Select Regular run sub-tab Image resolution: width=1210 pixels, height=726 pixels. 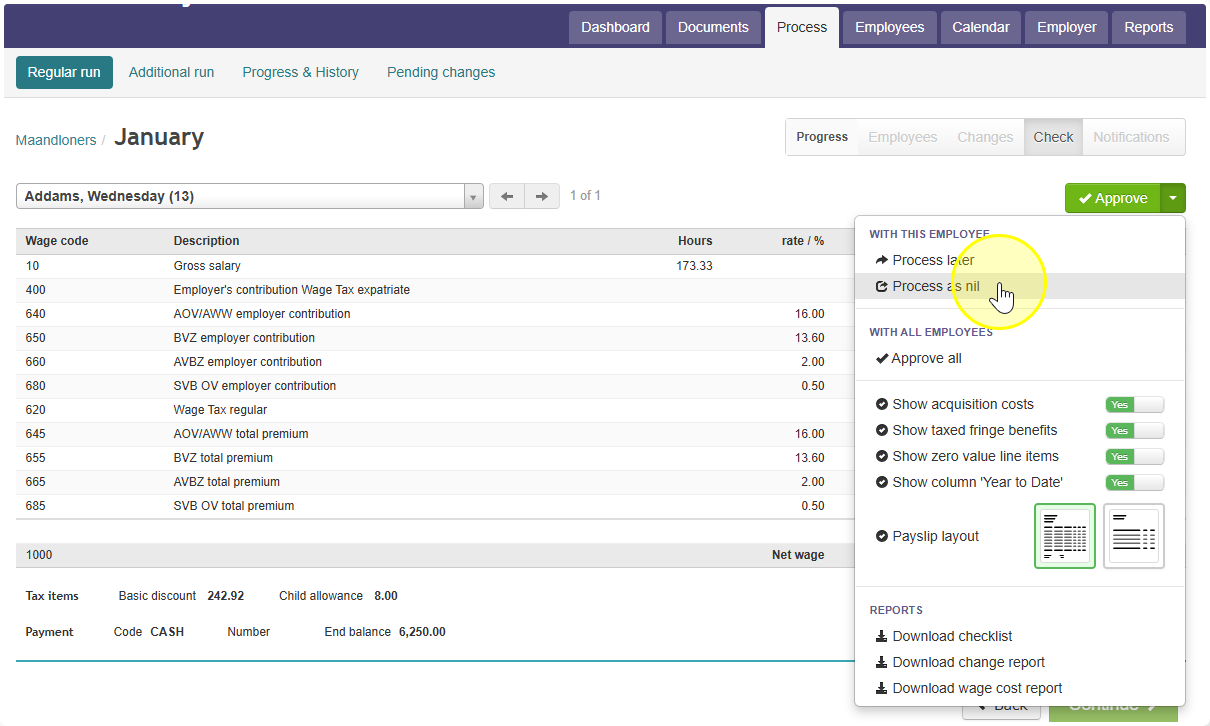point(64,72)
